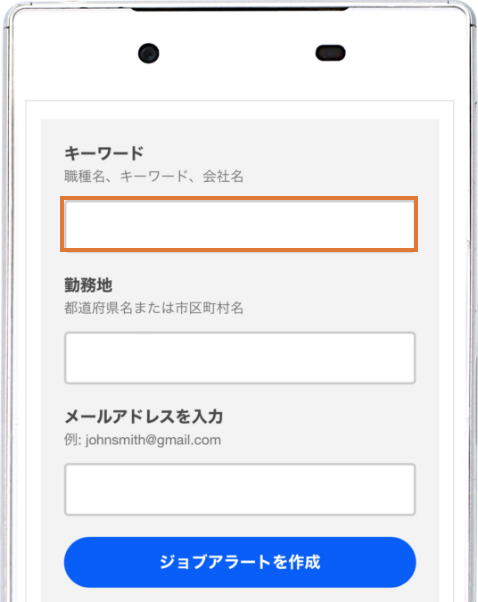This screenshot has height=602, width=478.
Task: Click the キーワード heading label
Action: coord(104,153)
